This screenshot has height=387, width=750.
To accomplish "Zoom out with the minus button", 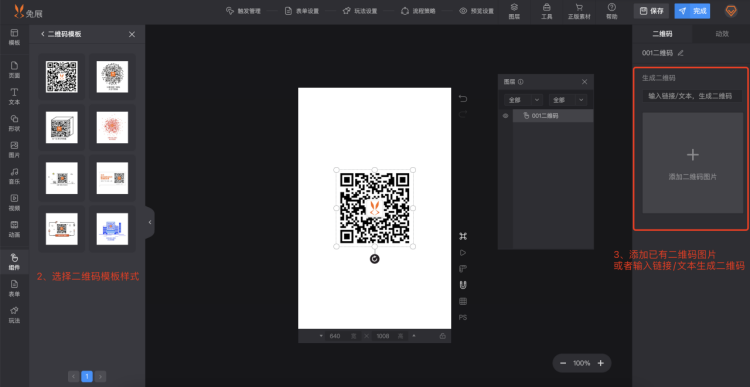I will pyautogui.click(x=563, y=363).
